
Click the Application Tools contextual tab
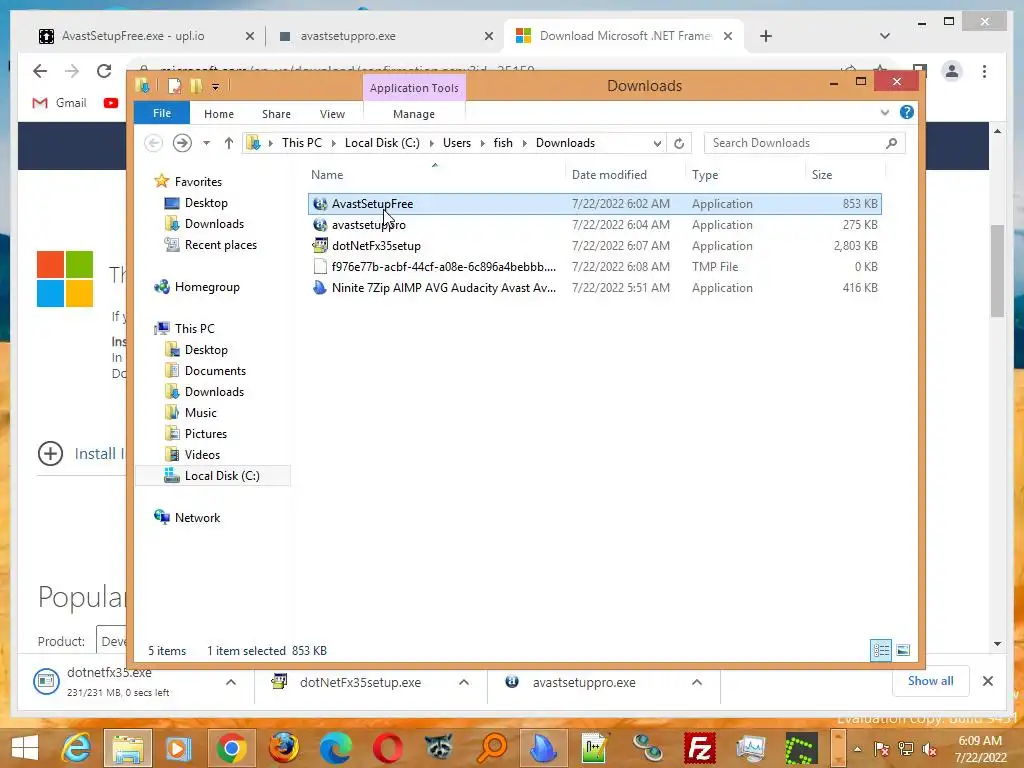(413, 88)
